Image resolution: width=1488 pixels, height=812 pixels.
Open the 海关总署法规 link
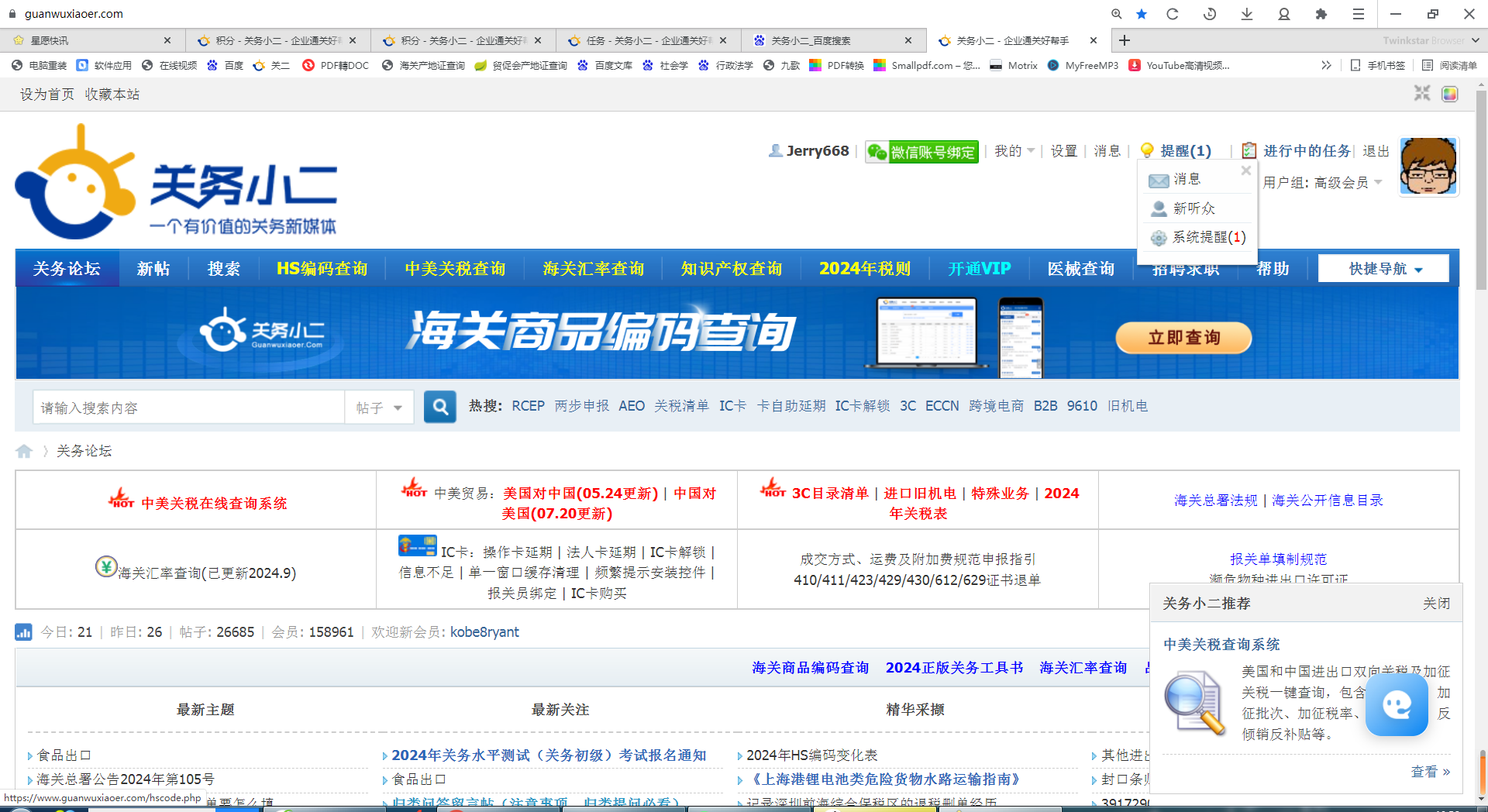tap(1215, 500)
